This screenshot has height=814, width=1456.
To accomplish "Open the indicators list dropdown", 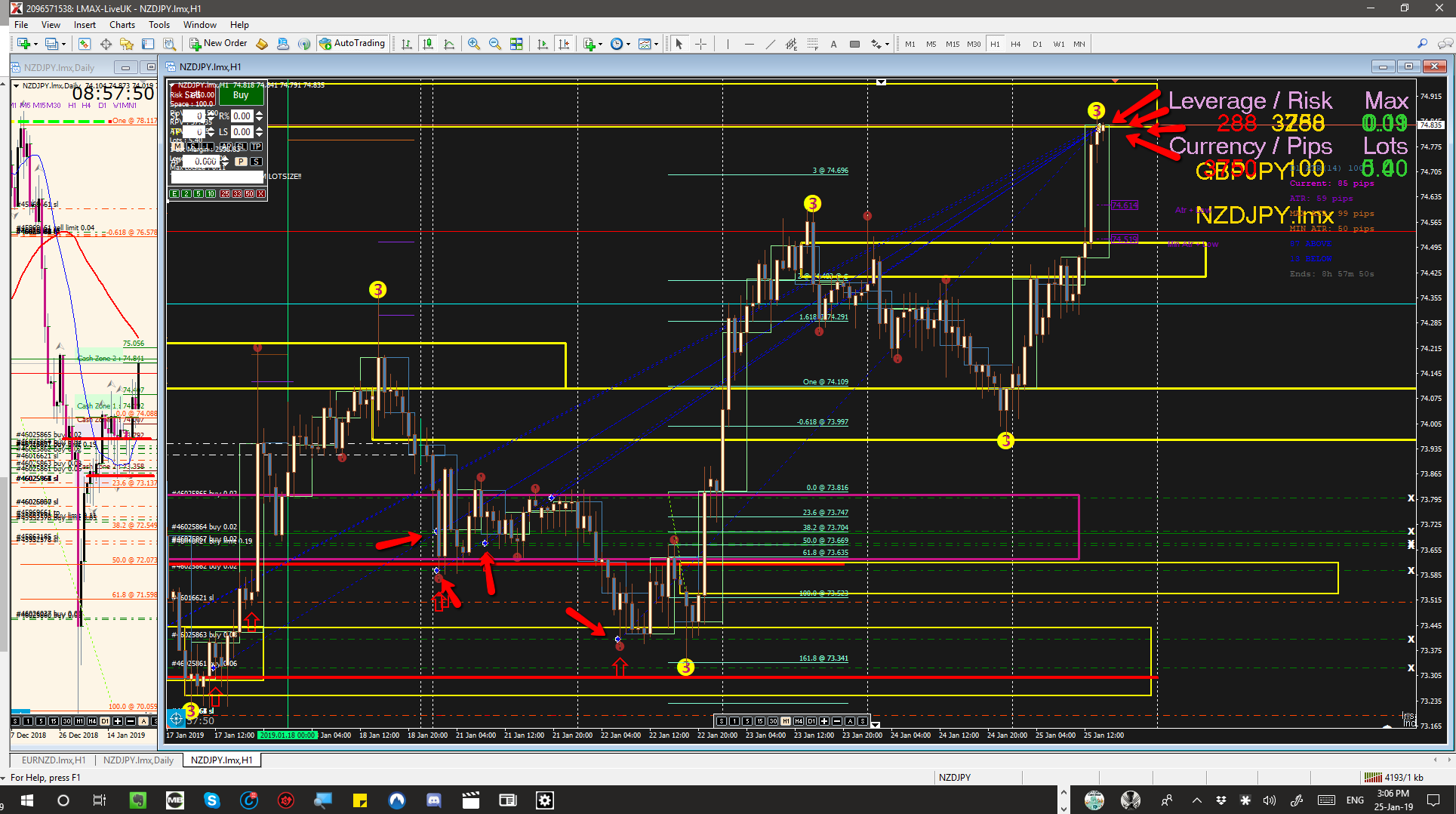I will 600,45.
